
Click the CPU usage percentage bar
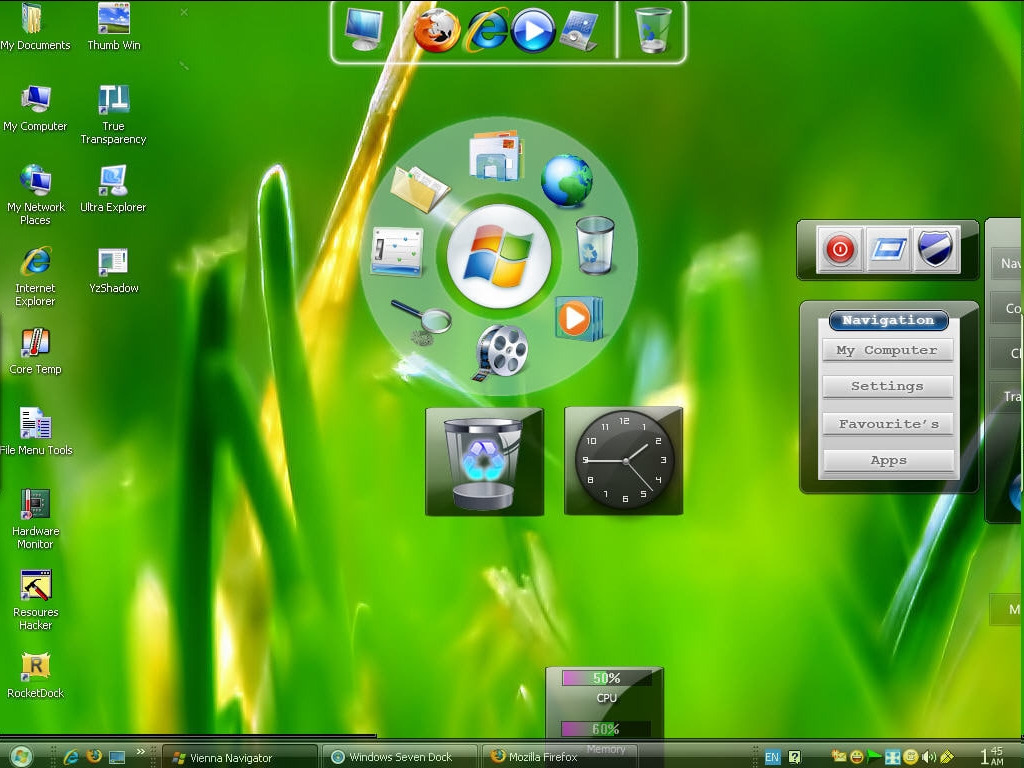point(606,679)
